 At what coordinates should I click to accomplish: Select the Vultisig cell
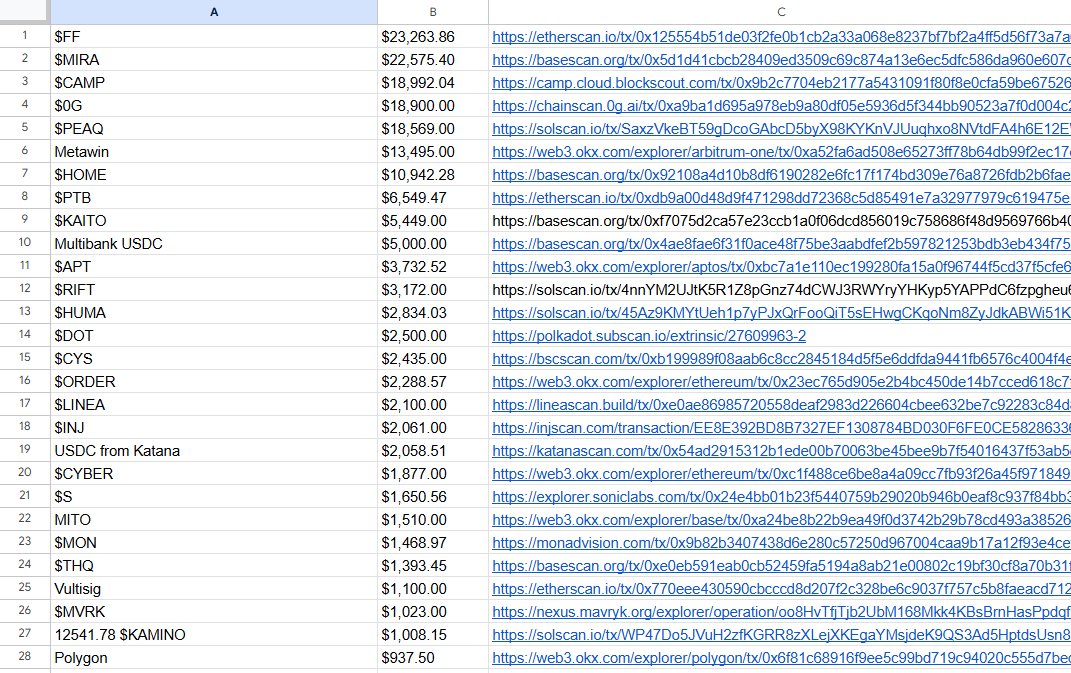pyautogui.click(x=214, y=589)
